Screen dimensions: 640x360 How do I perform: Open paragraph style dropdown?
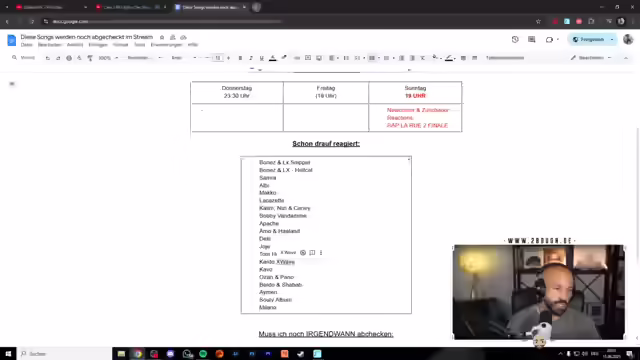pos(144,58)
